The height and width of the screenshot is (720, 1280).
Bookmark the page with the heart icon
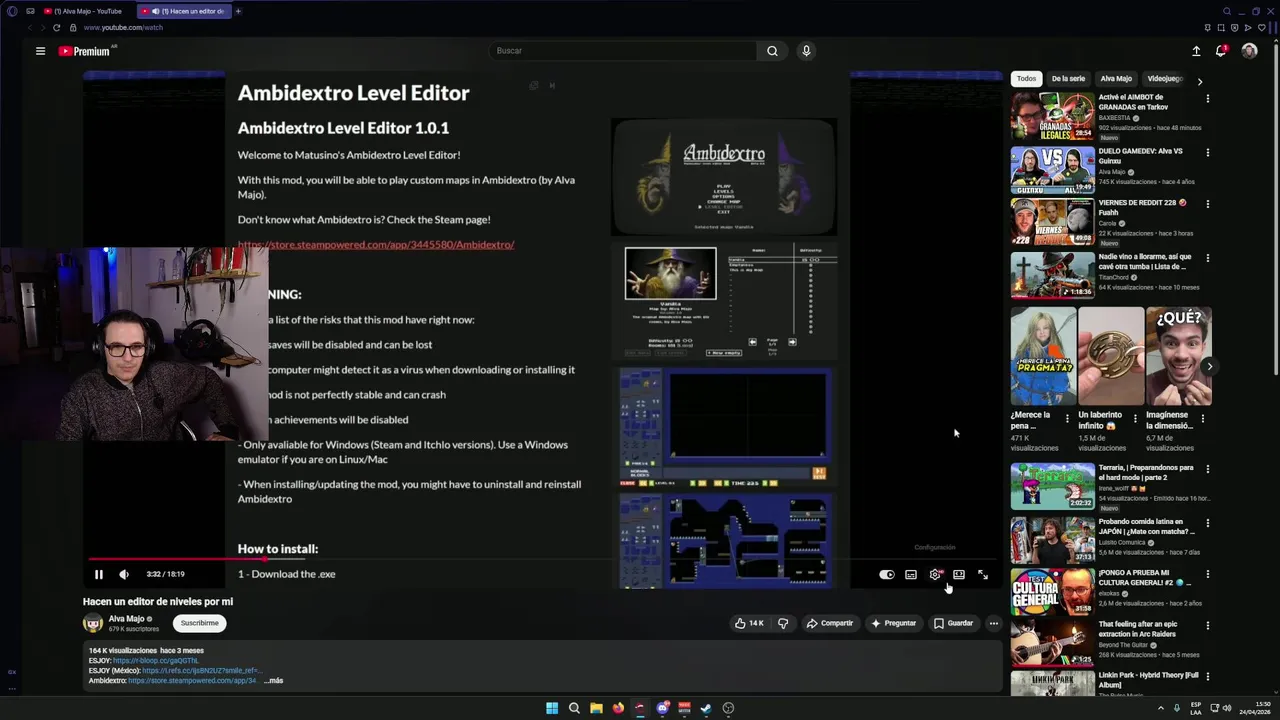coord(1262,28)
